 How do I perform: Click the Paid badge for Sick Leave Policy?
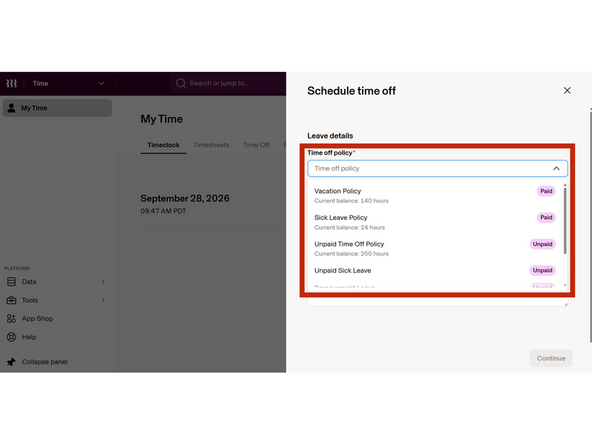coord(546,217)
